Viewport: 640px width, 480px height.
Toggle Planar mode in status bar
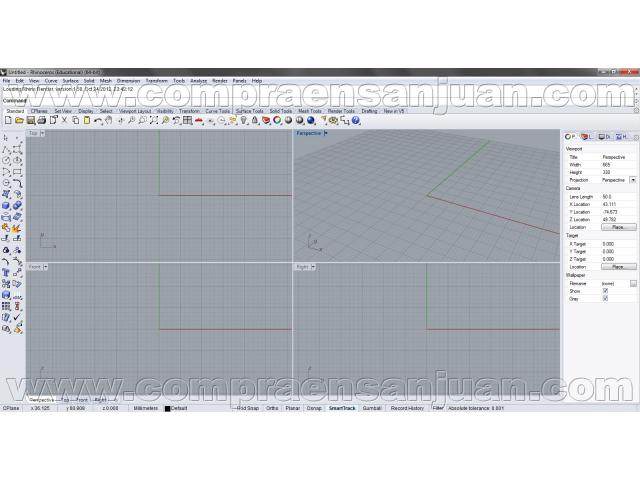point(293,408)
